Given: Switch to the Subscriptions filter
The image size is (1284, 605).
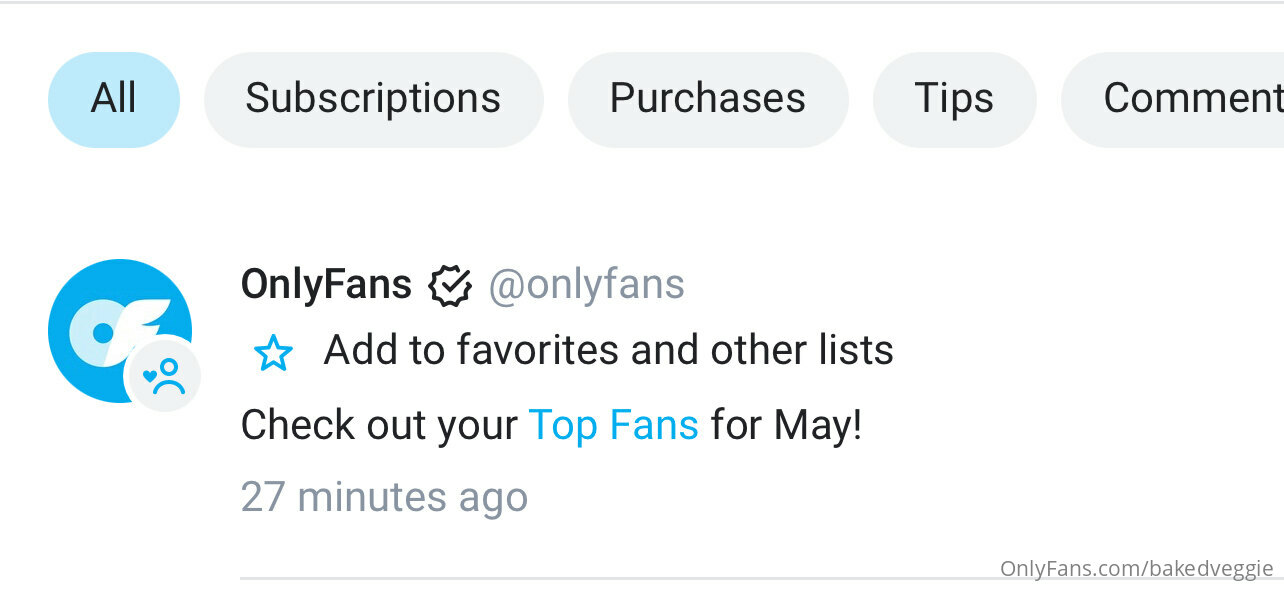Looking at the screenshot, I should coord(373,99).
